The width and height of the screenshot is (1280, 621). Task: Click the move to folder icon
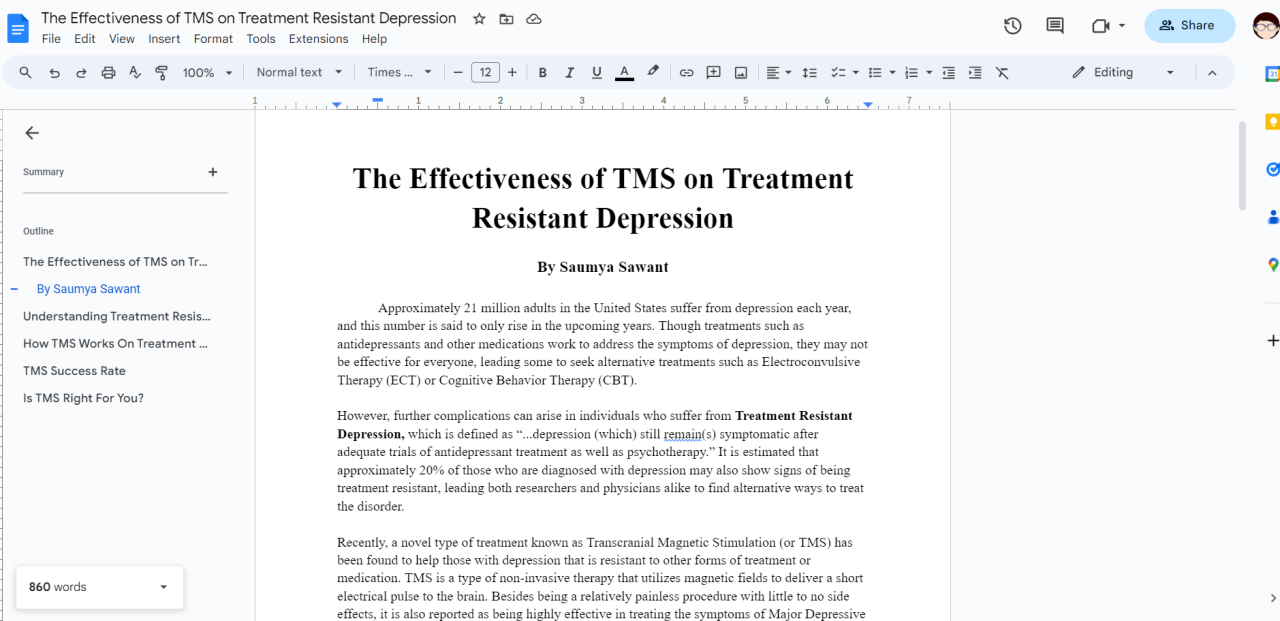click(x=506, y=19)
